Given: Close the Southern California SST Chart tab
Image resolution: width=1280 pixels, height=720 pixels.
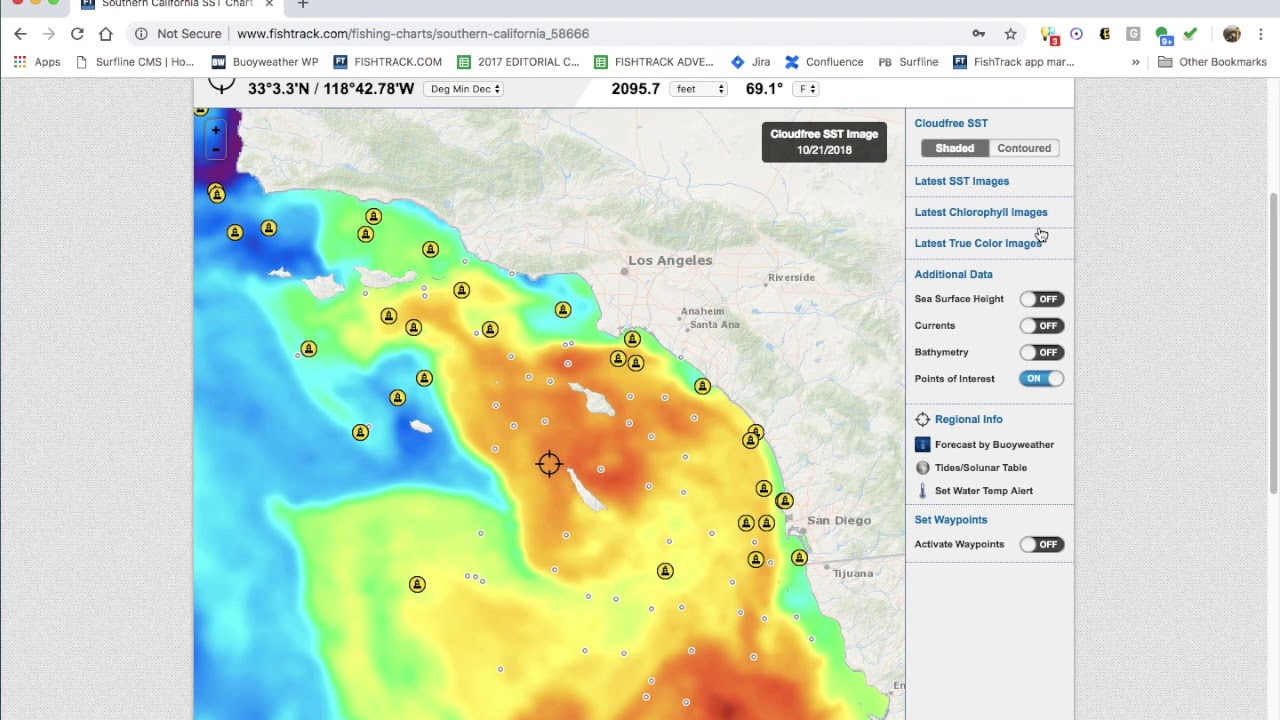Looking at the screenshot, I should point(269,4).
